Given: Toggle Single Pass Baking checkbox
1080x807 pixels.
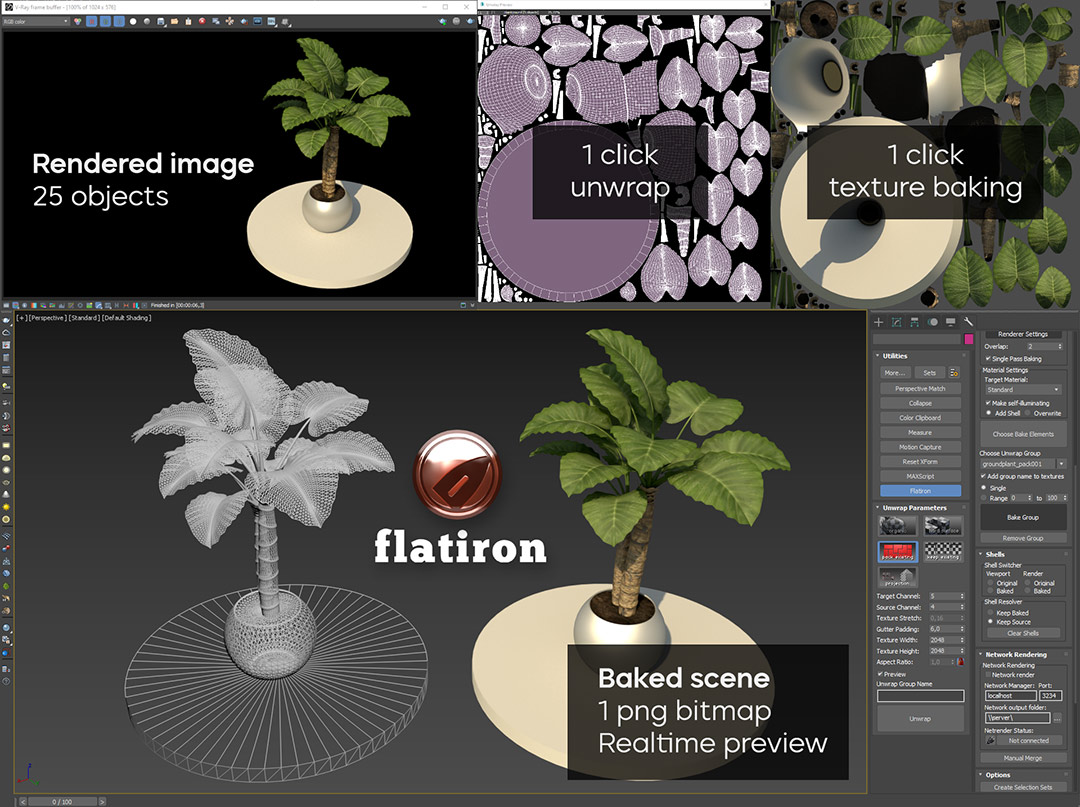Looking at the screenshot, I should tap(988, 359).
